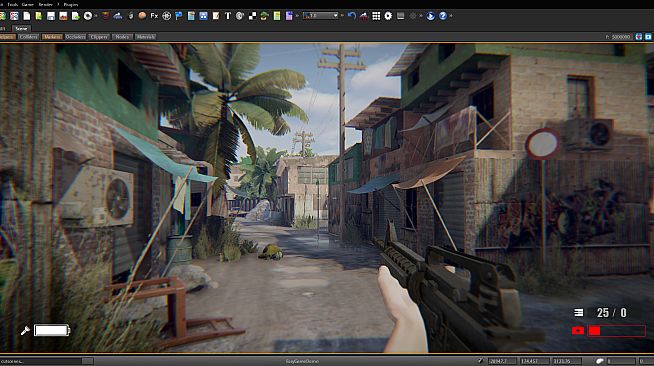
Task: Click the orange sphere material icon
Action: (x=142, y=16)
